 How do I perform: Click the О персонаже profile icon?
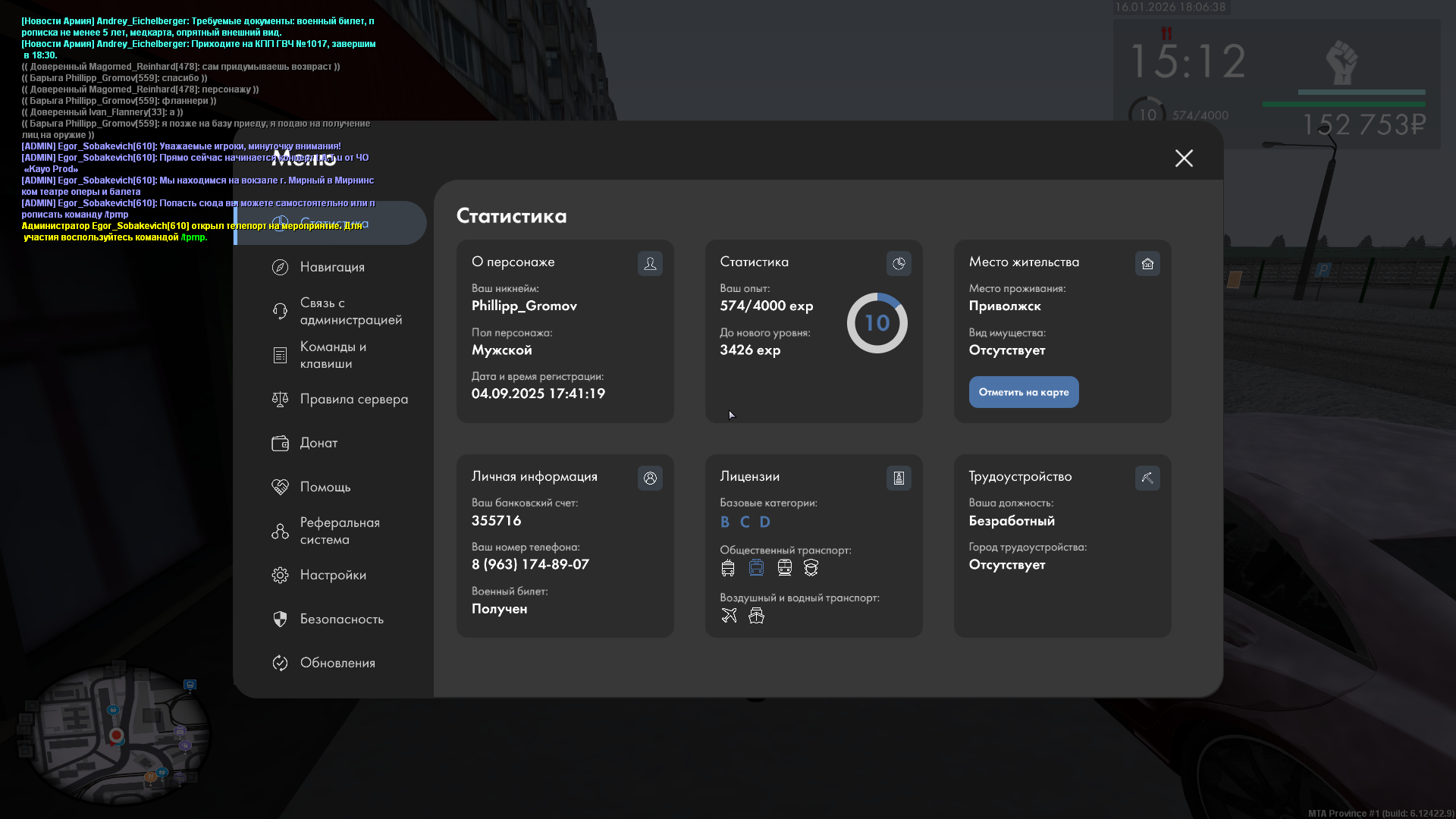[650, 263]
